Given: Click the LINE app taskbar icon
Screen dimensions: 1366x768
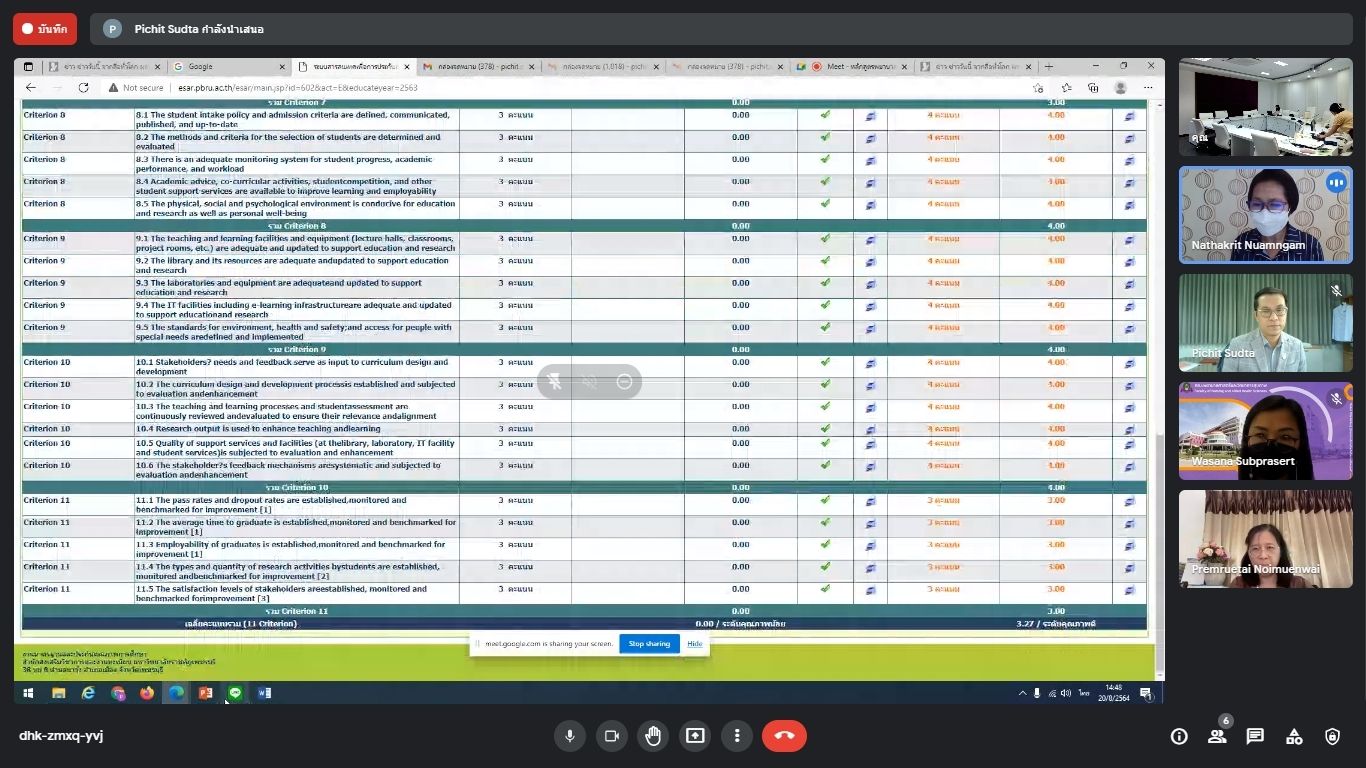Looking at the screenshot, I should tap(235, 693).
